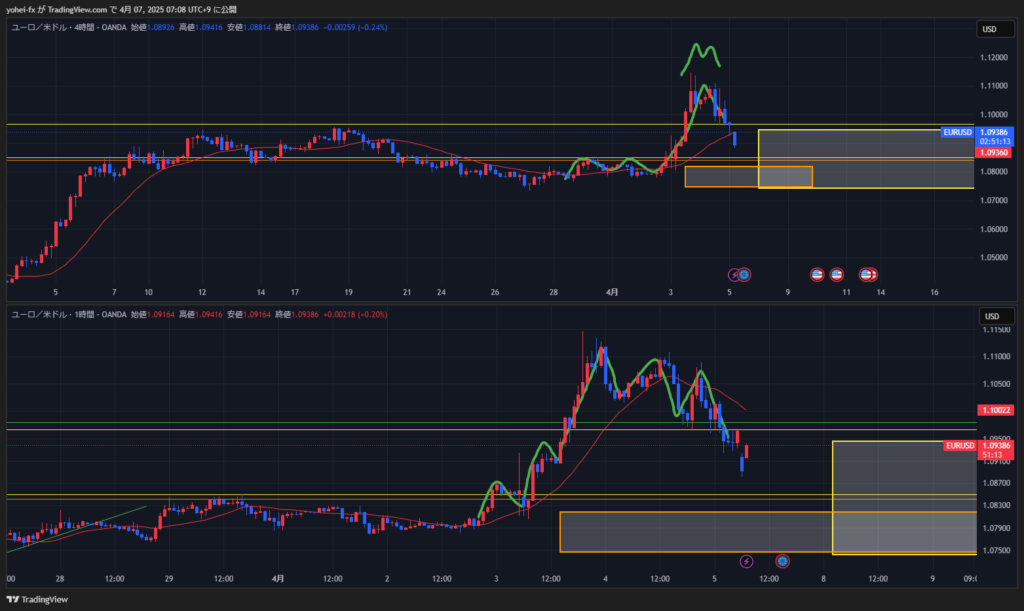Click the rightmost US flag event icon near 14
This screenshot has height=611, width=1024.
871,274
